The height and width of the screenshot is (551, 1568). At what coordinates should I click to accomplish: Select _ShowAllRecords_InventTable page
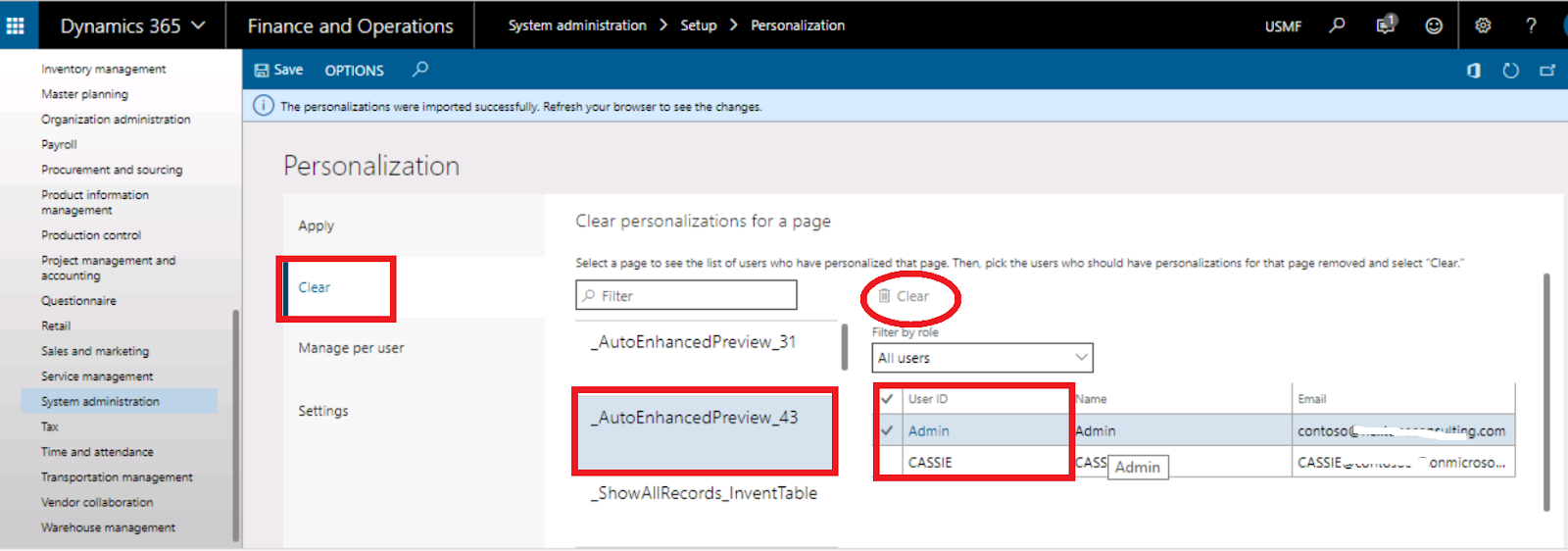(706, 493)
